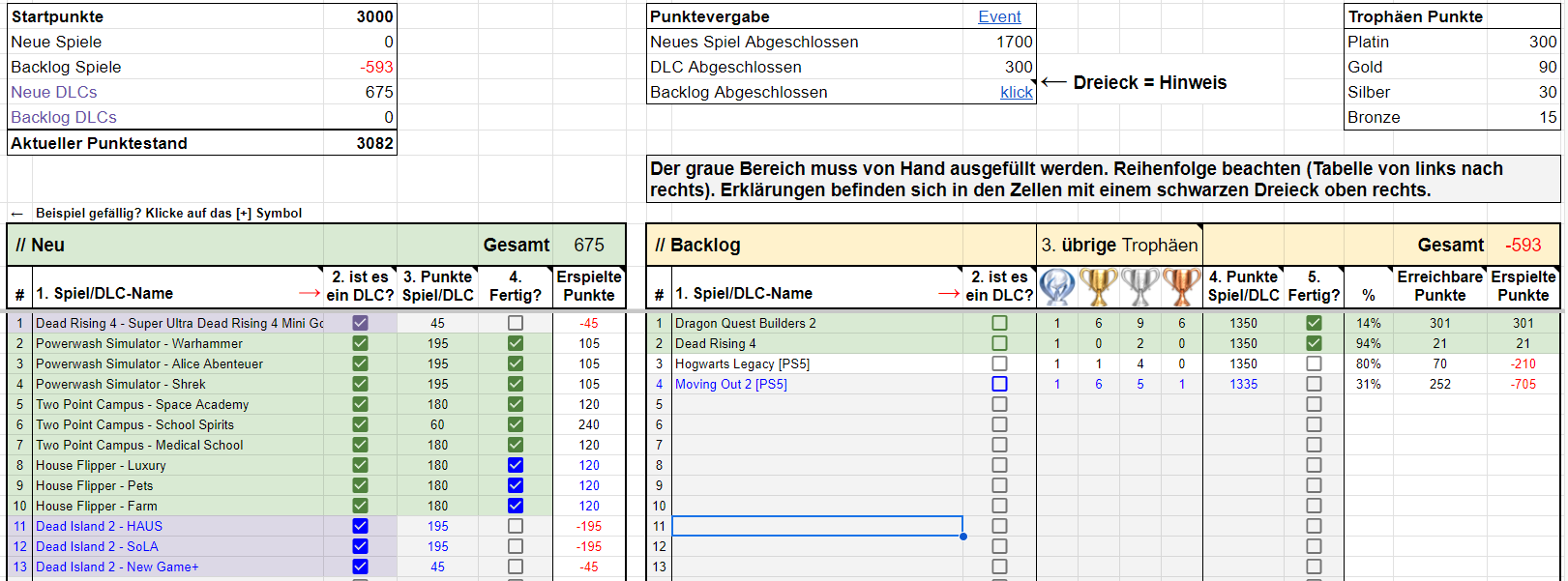Select the 'Moving Out 2 [PS5]' cell
This screenshot has height=581, width=1568.
730,384
